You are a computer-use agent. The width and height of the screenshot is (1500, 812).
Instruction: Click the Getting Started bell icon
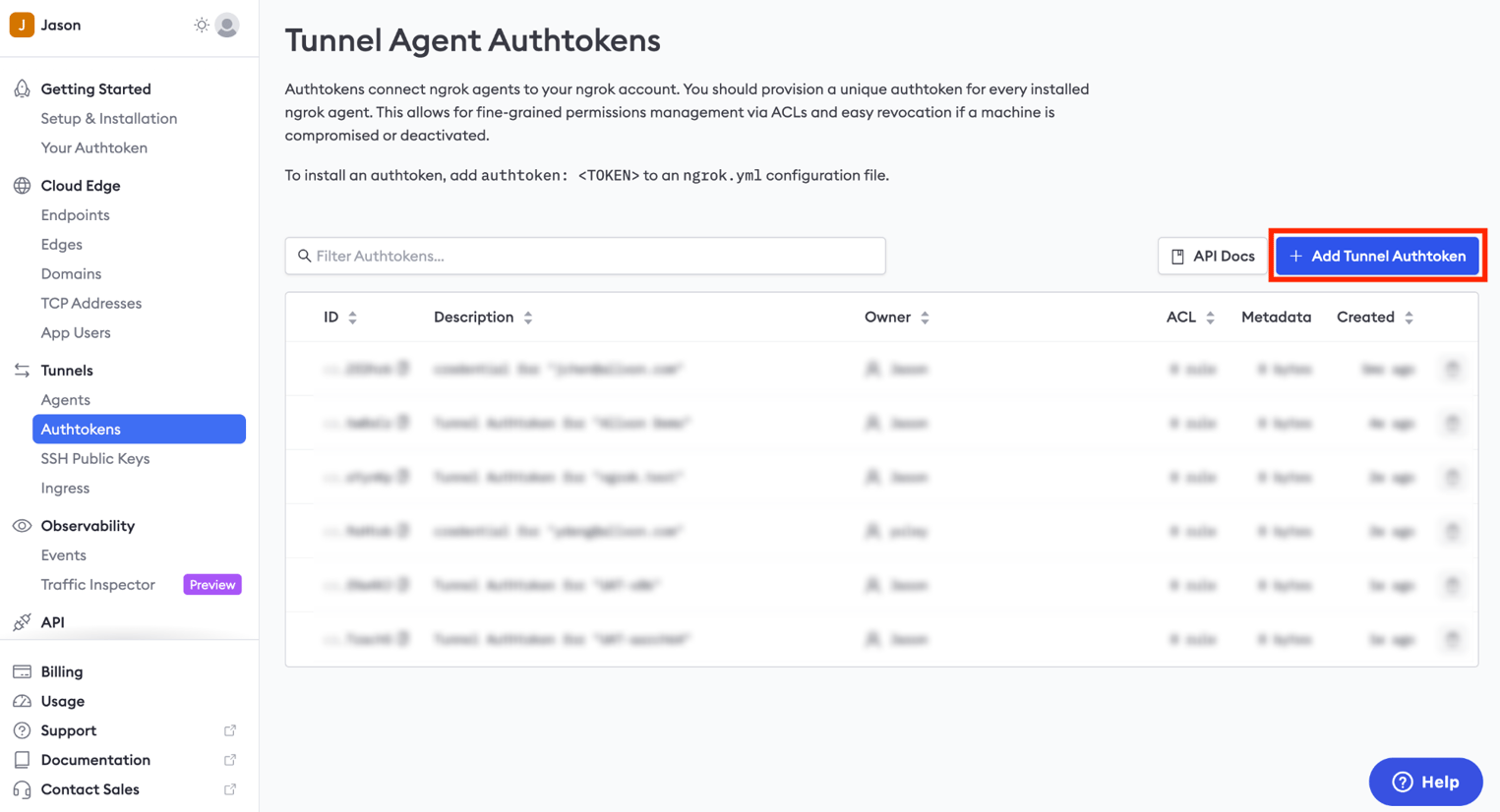coord(21,87)
